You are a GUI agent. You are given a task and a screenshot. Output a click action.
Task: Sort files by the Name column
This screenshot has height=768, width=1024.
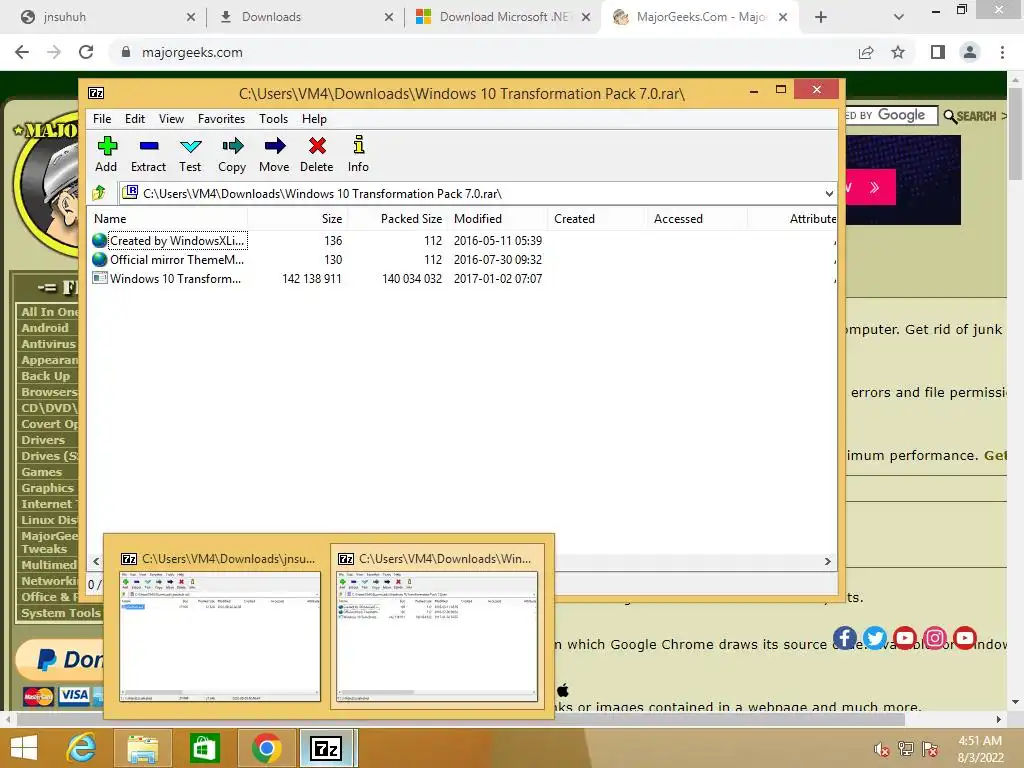coord(168,219)
